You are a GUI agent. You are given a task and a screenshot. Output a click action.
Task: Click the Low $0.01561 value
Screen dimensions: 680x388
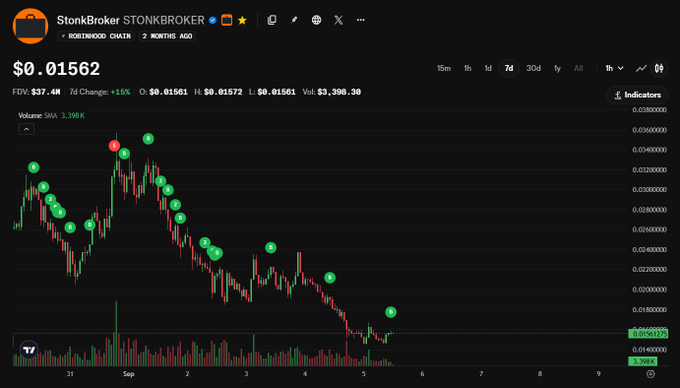[276, 92]
